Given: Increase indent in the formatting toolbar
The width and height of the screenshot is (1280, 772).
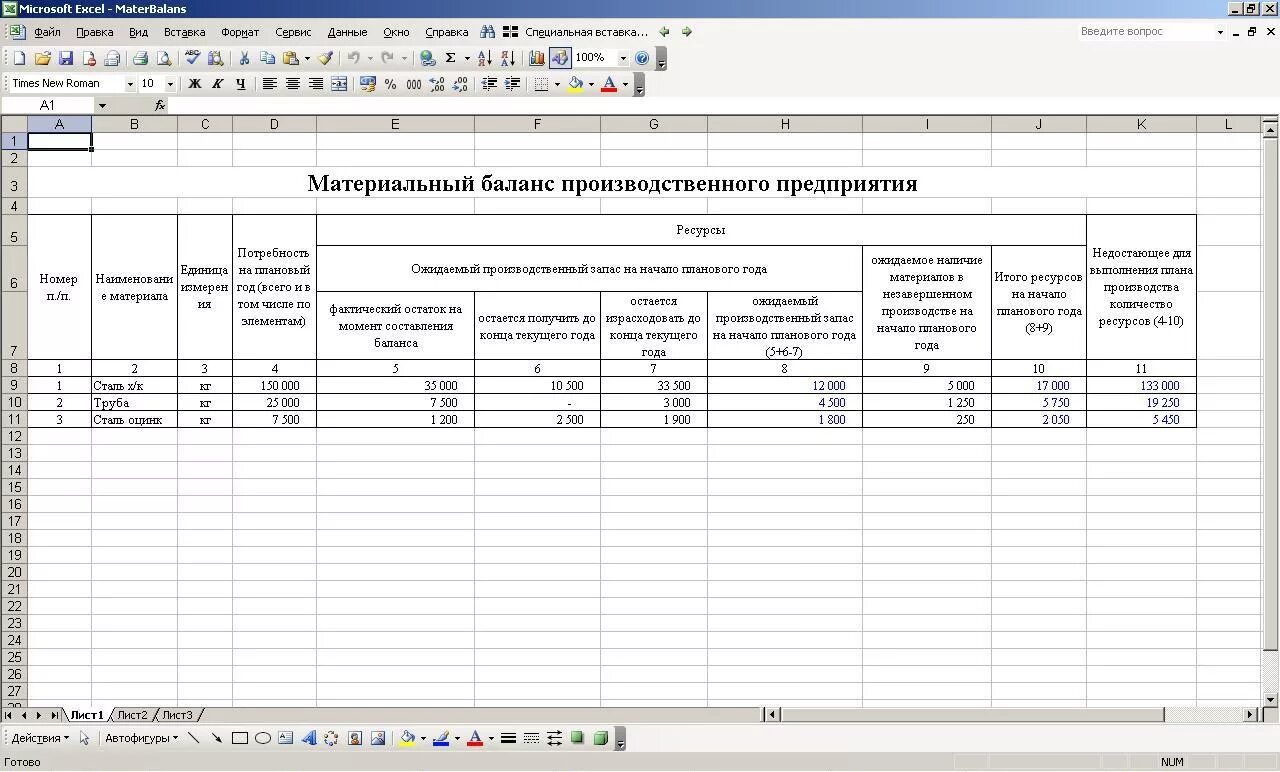Looking at the screenshot, I should pos(512,84).
